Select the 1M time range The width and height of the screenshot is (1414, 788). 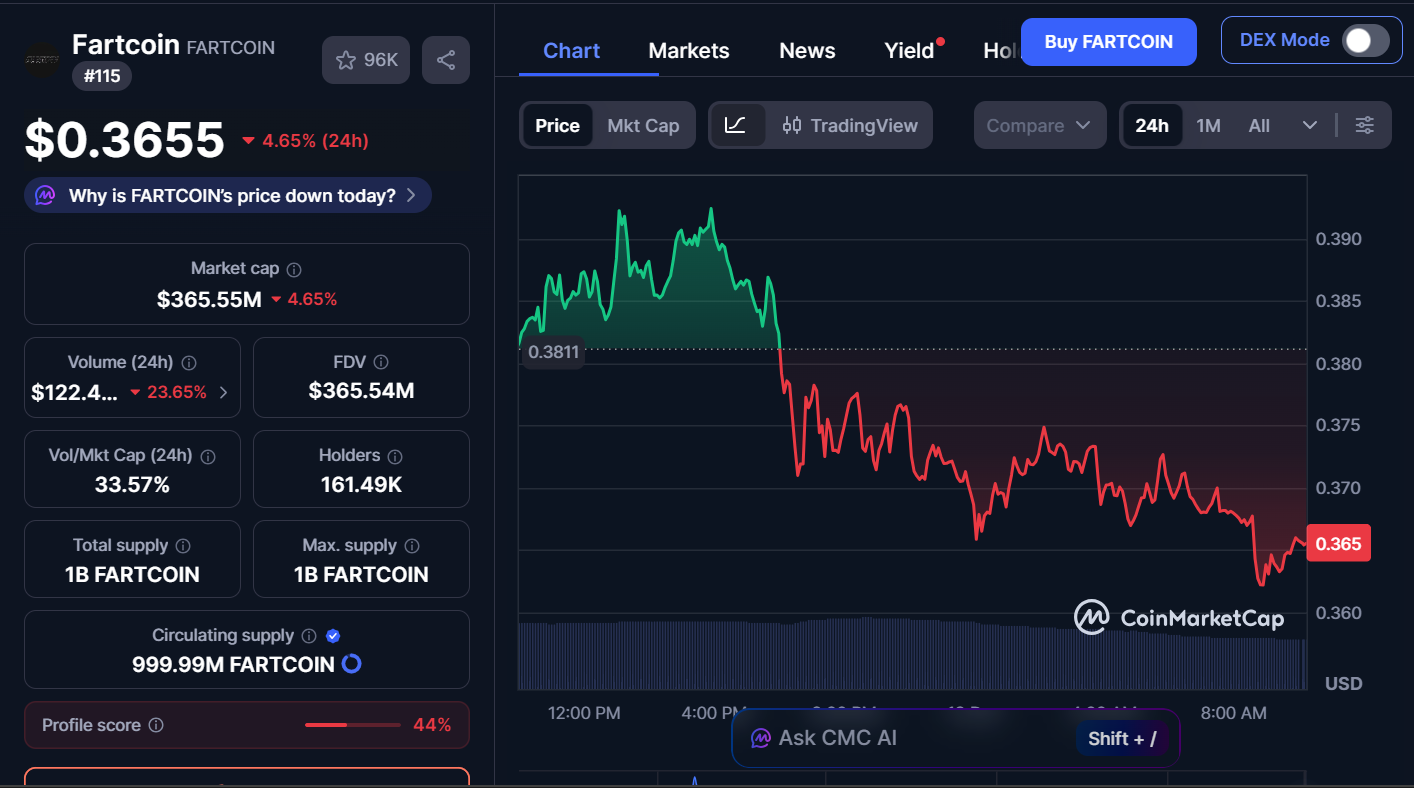click(1208, 125)
